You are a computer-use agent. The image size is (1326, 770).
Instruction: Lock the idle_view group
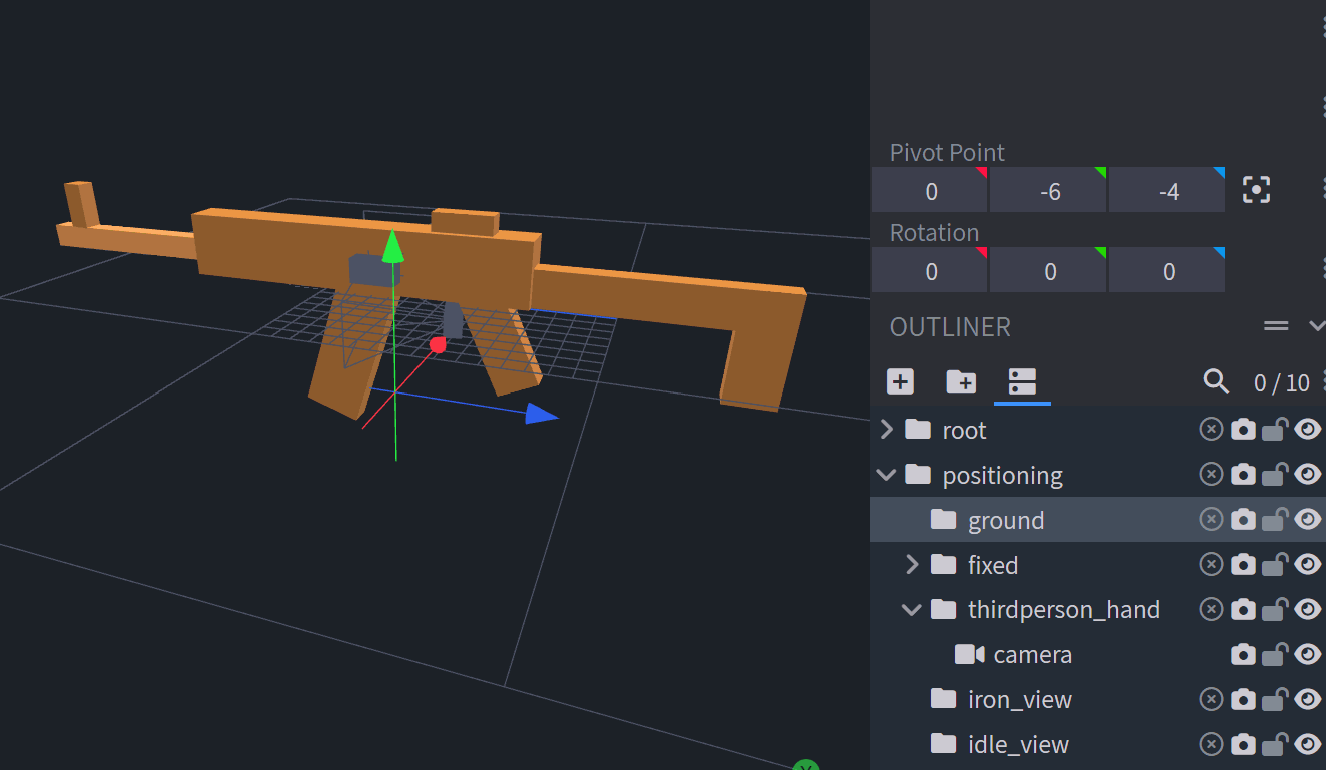pos(1275,745)
